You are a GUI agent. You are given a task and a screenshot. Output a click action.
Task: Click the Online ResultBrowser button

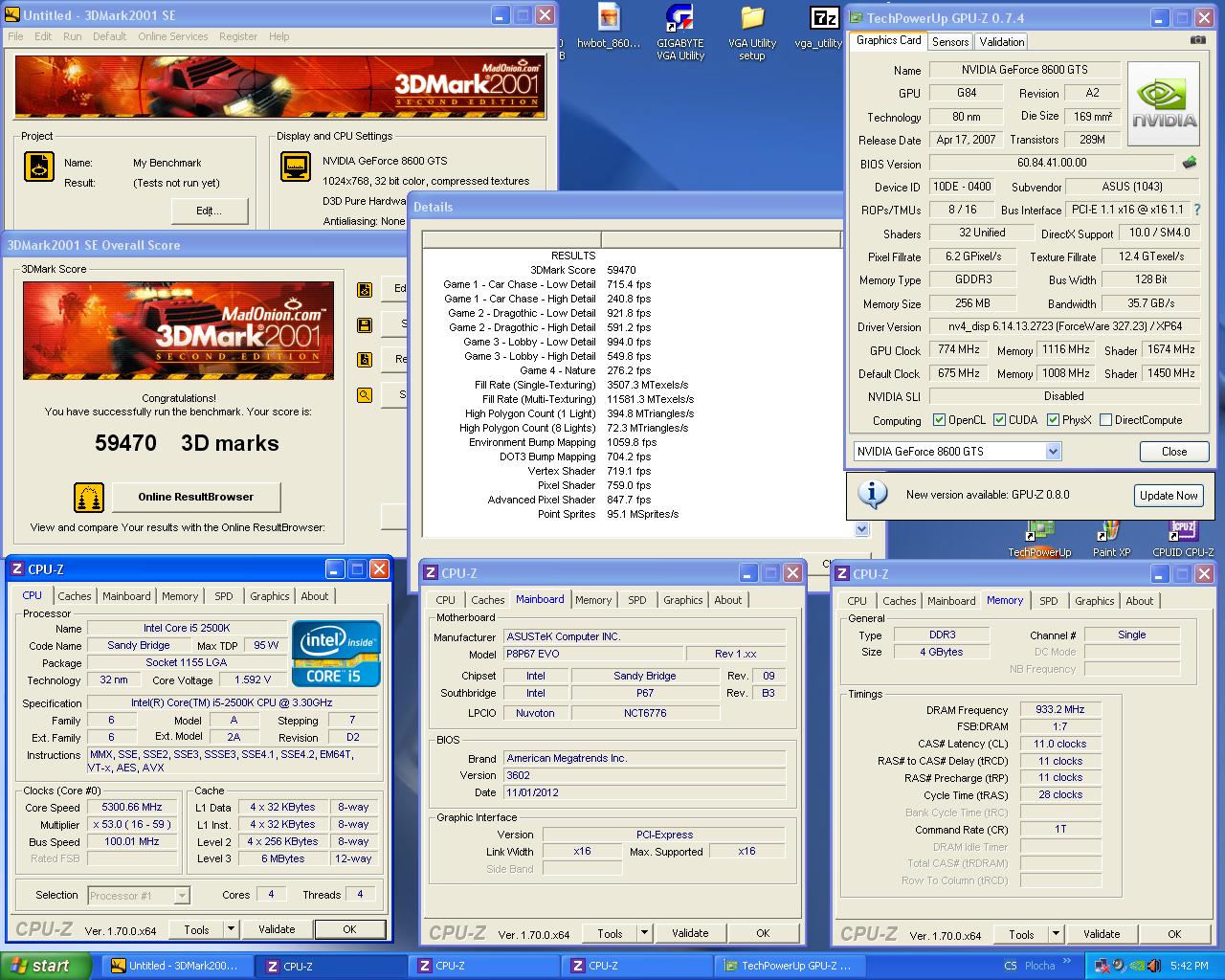coord(196,497)
